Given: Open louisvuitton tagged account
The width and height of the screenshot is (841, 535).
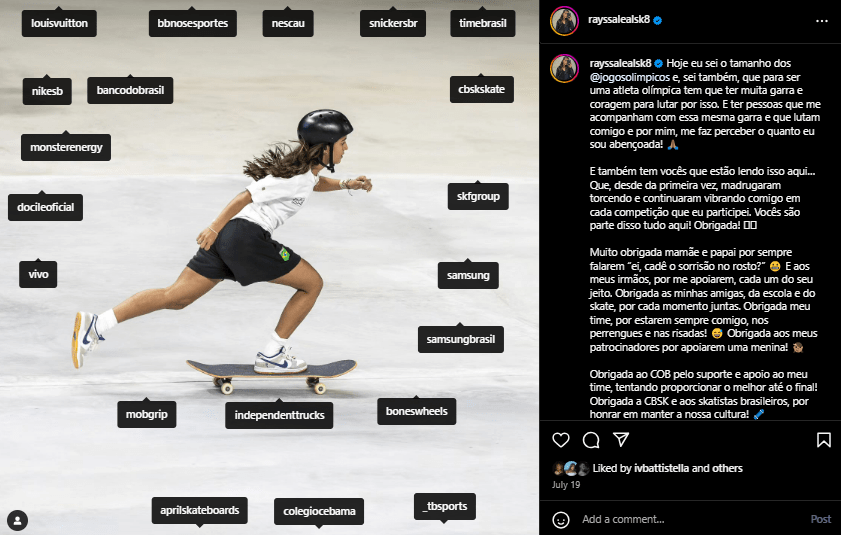Looking at the screenshot, I should point(59,23).
